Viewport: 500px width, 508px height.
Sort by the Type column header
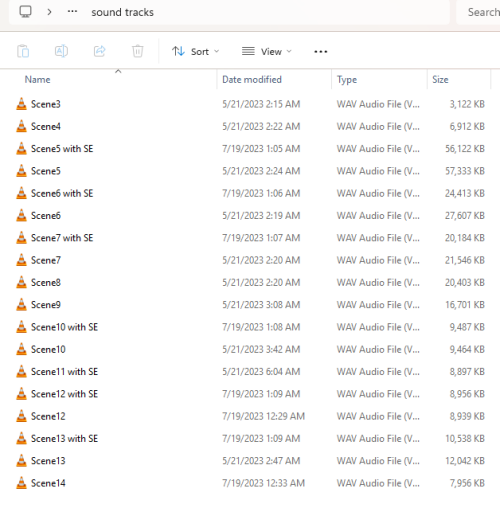coord(347,80)
